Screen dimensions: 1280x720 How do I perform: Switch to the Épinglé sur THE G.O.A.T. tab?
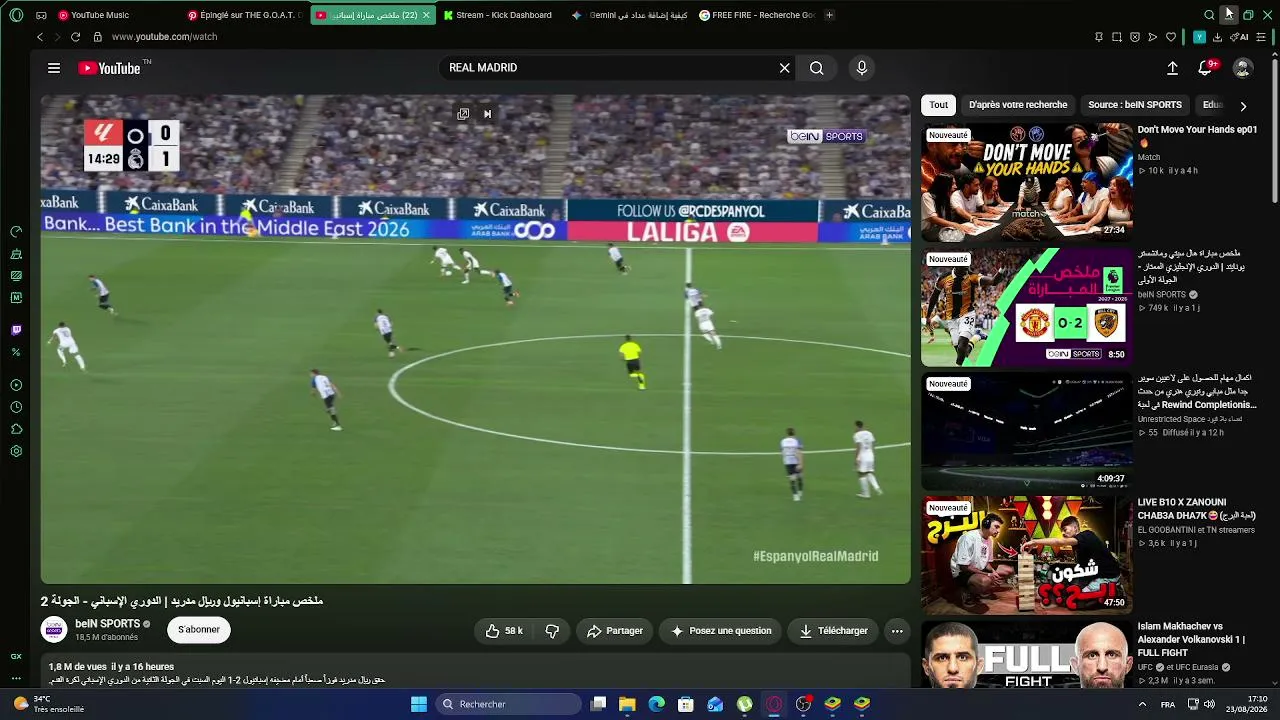243,15
